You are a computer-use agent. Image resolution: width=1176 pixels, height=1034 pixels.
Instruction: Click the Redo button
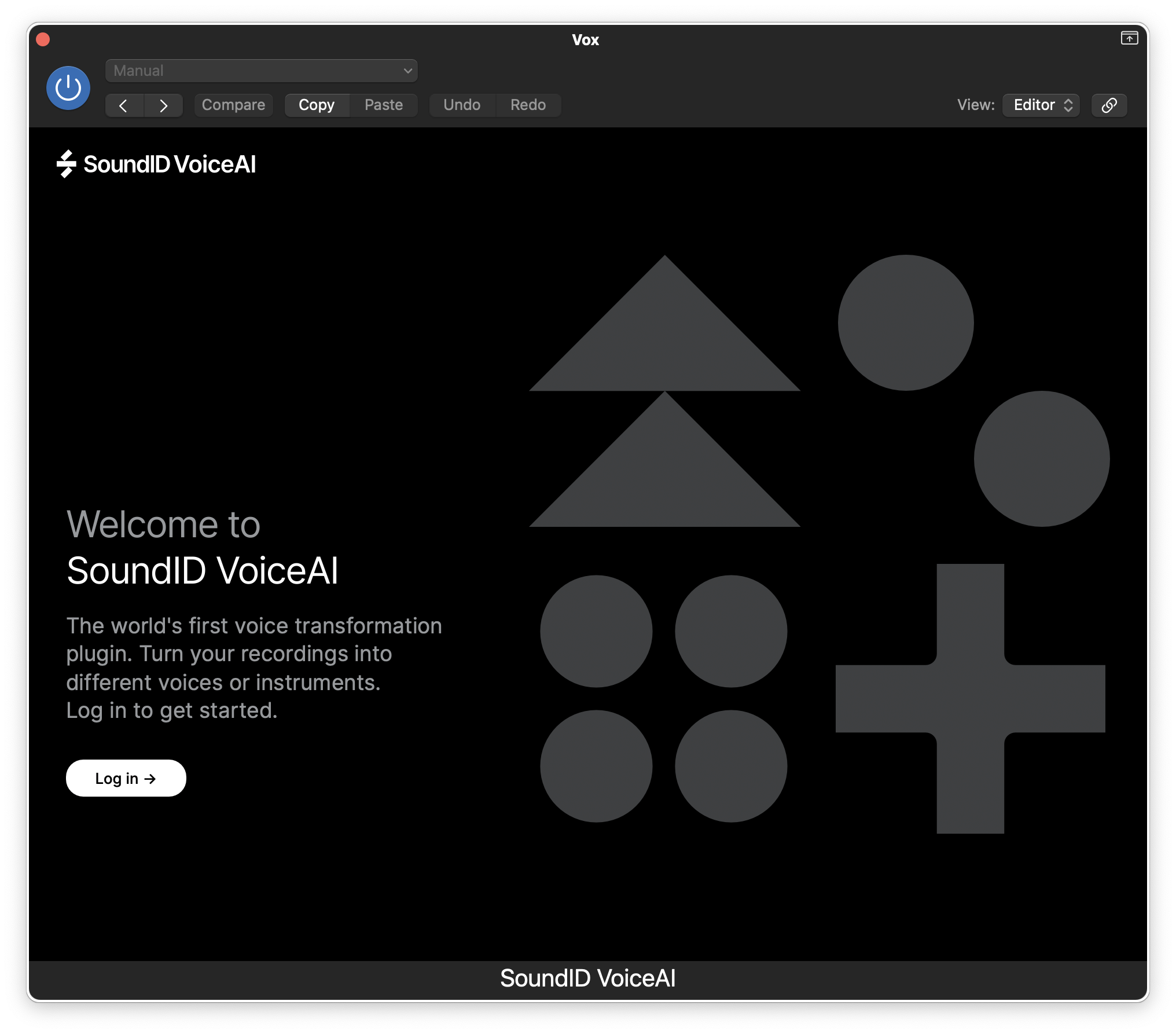[x=527, y=104]
